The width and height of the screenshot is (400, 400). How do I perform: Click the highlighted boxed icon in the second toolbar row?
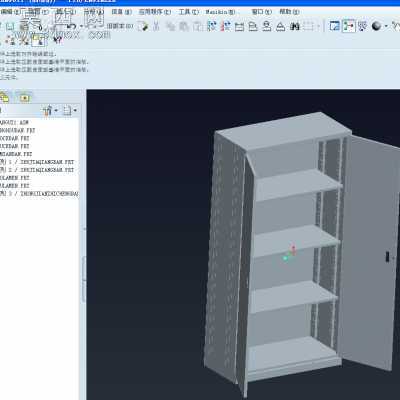[38, 40]
